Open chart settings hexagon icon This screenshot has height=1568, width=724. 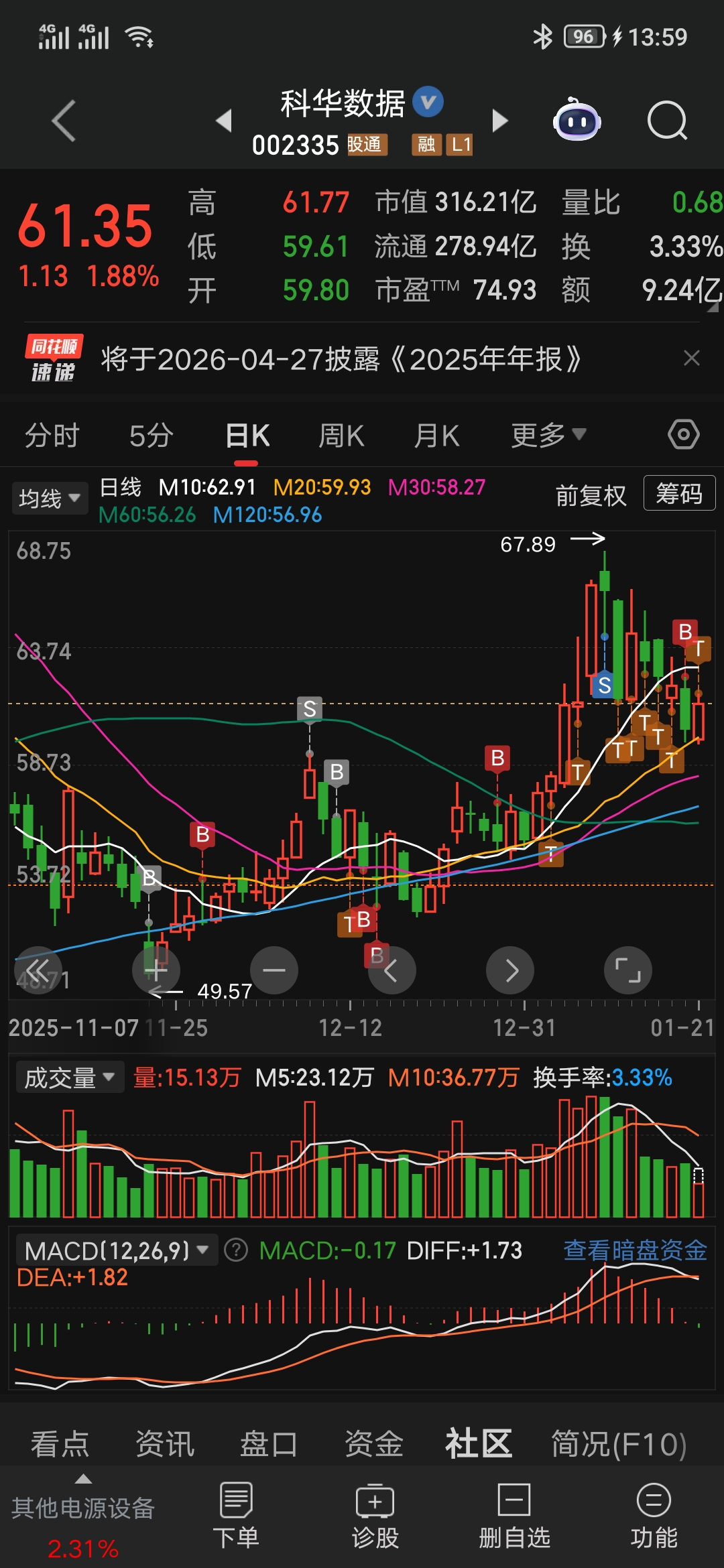tap(684, 435)
